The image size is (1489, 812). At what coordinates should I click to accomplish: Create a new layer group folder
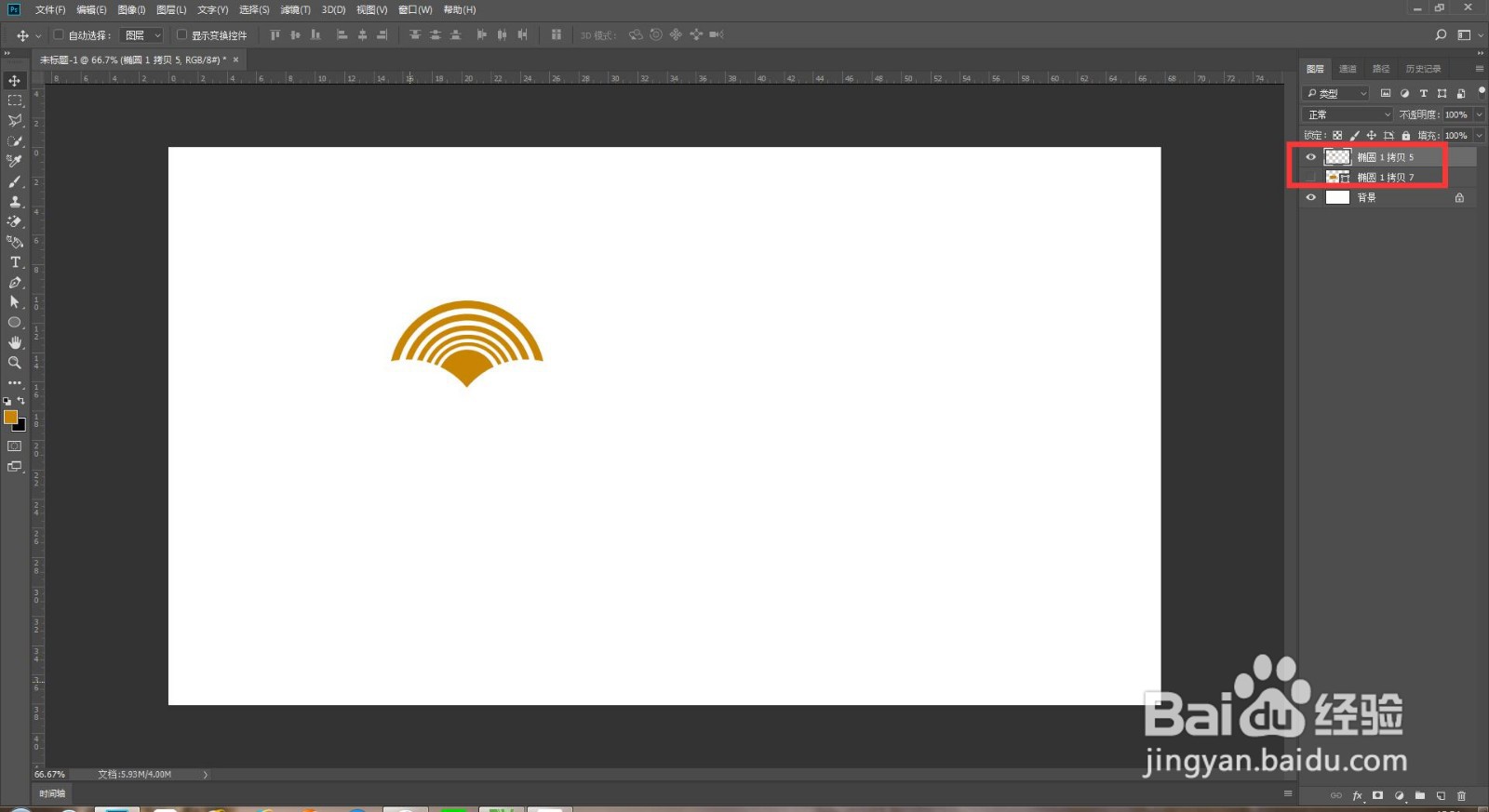pos(1420,796)
